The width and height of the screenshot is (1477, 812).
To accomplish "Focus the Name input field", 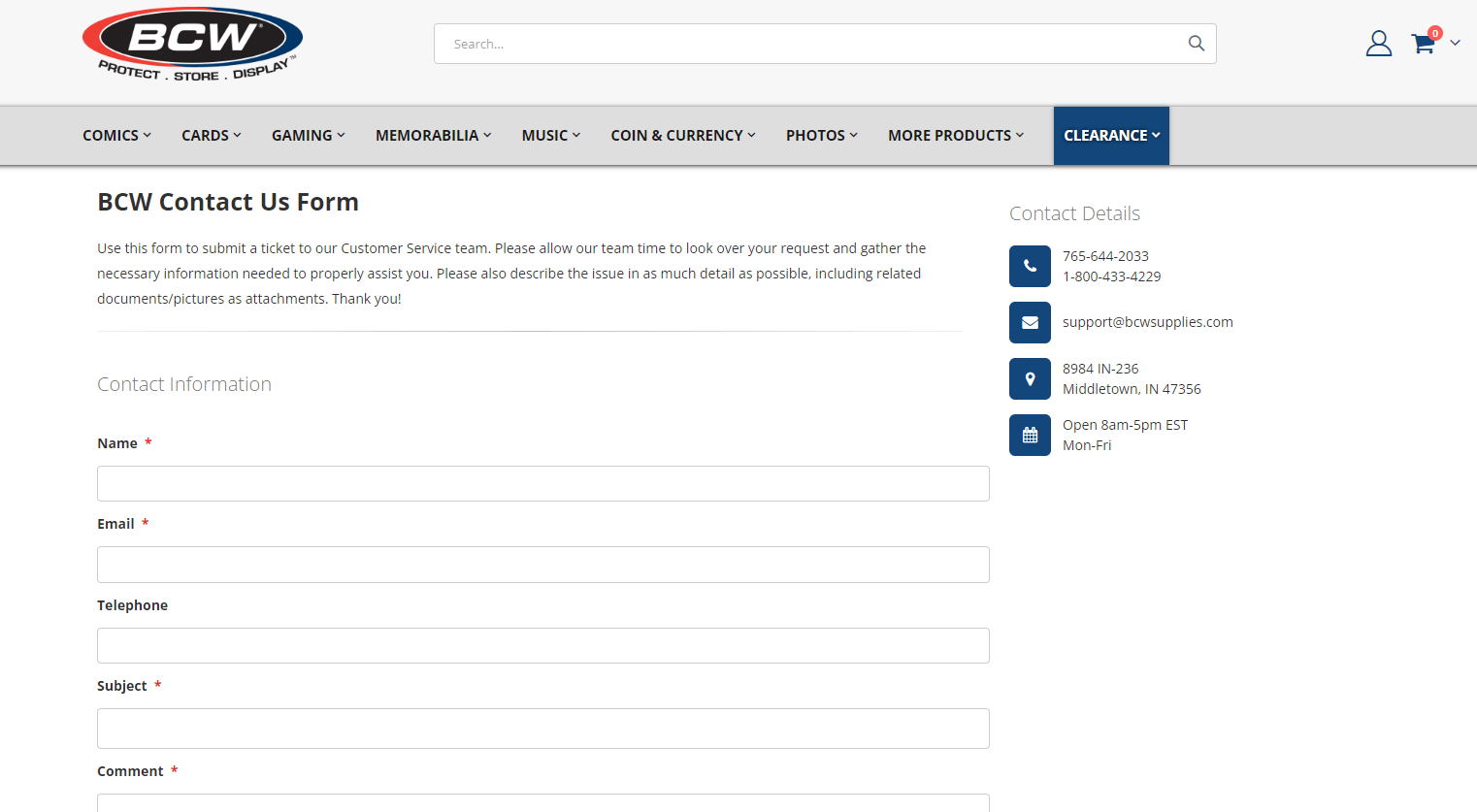I will click(x=543, y=483).
